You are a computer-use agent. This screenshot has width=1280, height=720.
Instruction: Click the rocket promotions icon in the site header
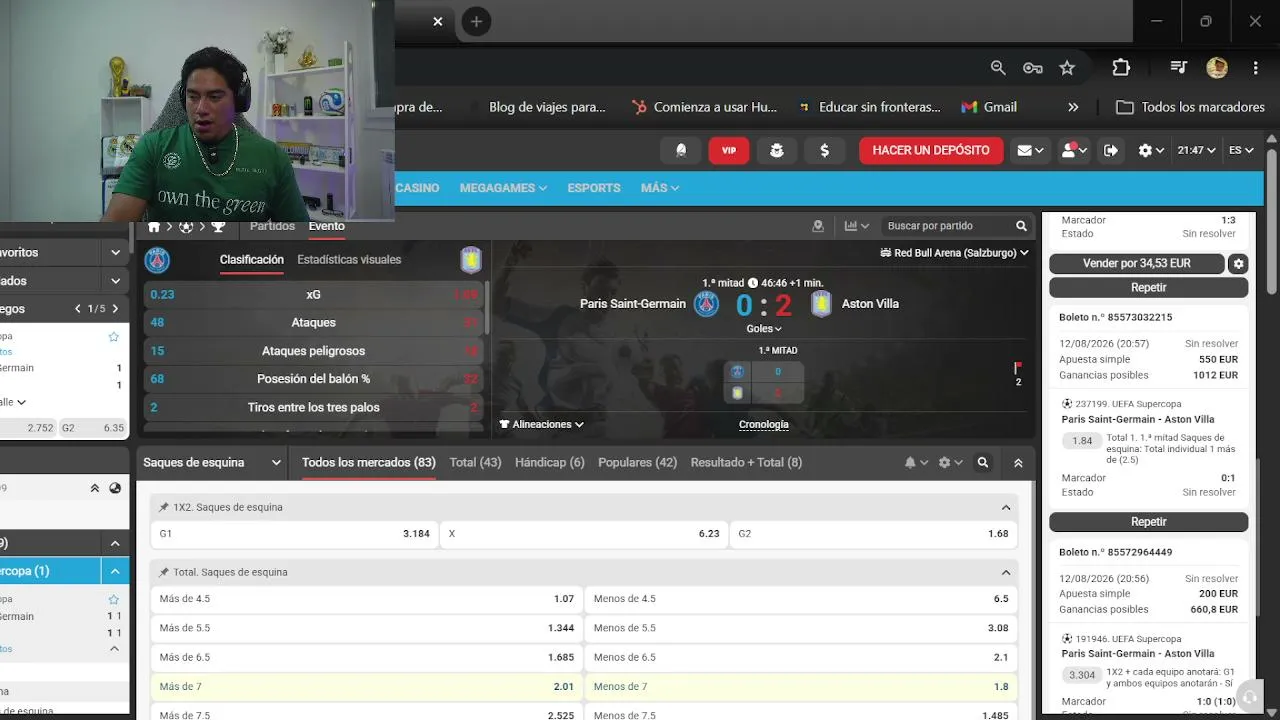click(681, 150)
